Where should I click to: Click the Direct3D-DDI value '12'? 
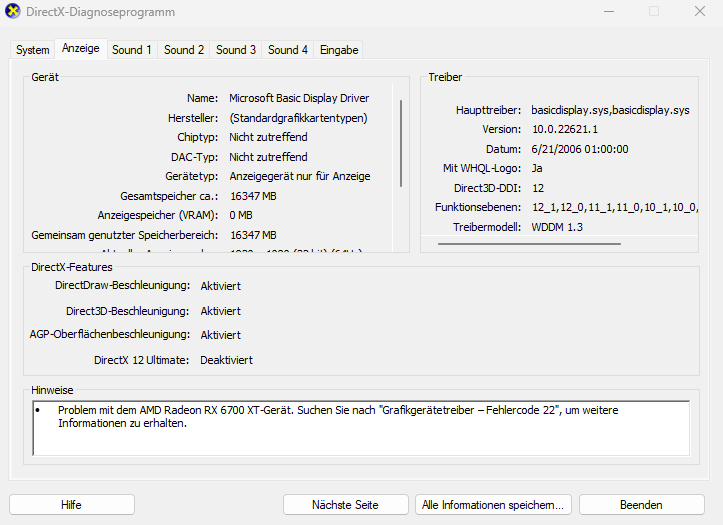coord(538,188)
